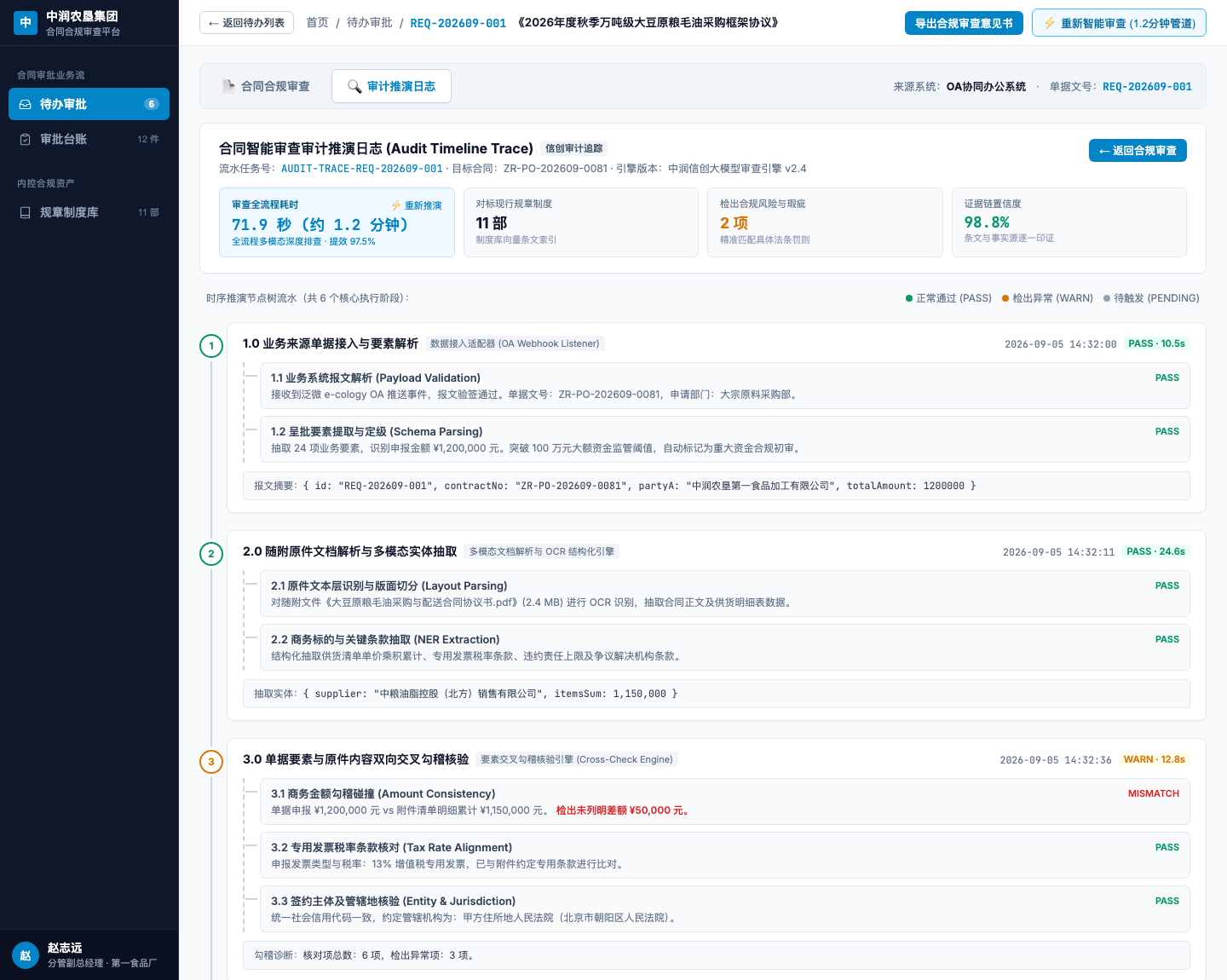Viewport: 1227px width, 980px height.
Task: Click the 检出异常 (WARN) legend entry
Action: point(1047,298)
